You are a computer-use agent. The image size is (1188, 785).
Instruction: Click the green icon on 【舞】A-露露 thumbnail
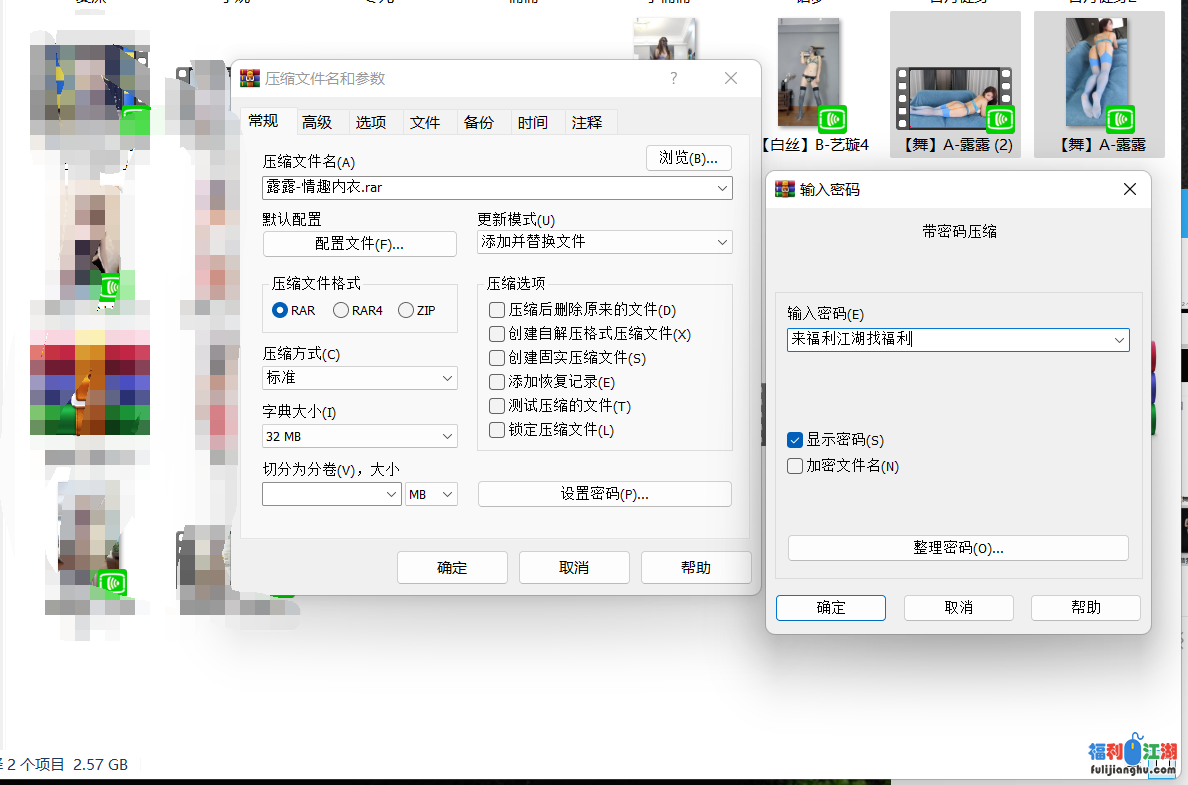pyautogui.click(x=1120, y=119)
